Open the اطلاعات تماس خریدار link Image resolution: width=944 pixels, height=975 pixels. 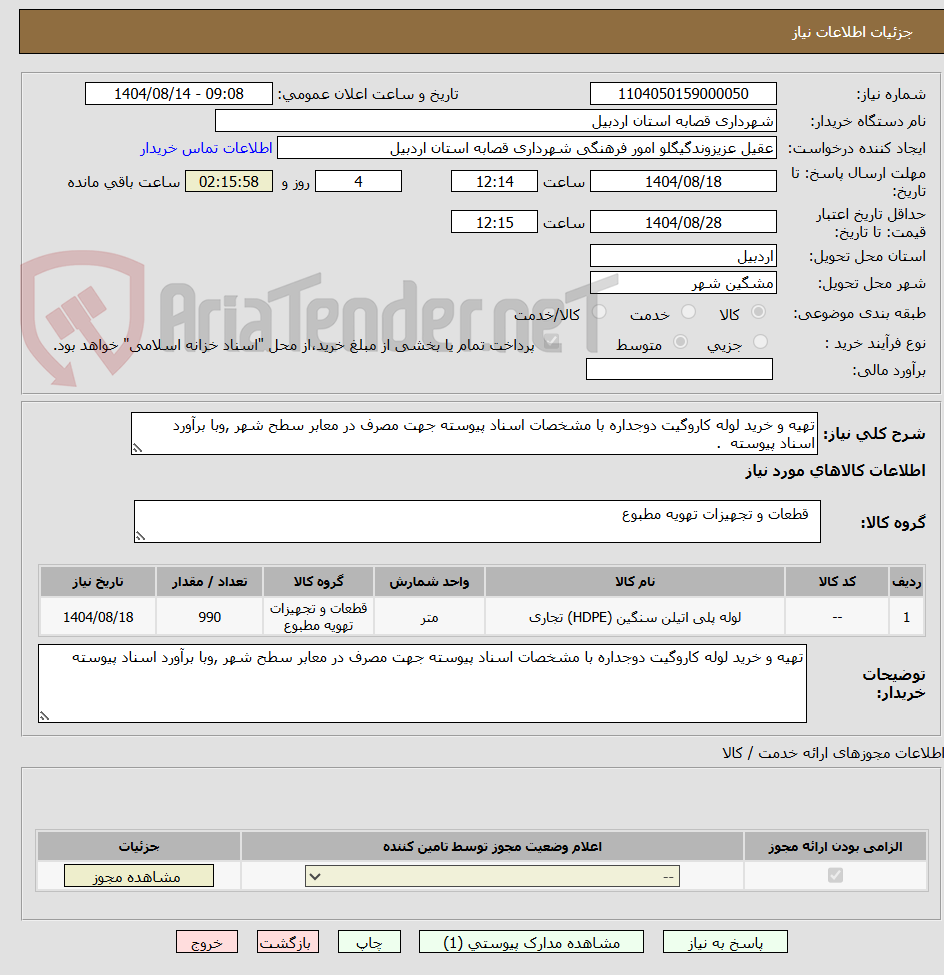coord(206,148)
